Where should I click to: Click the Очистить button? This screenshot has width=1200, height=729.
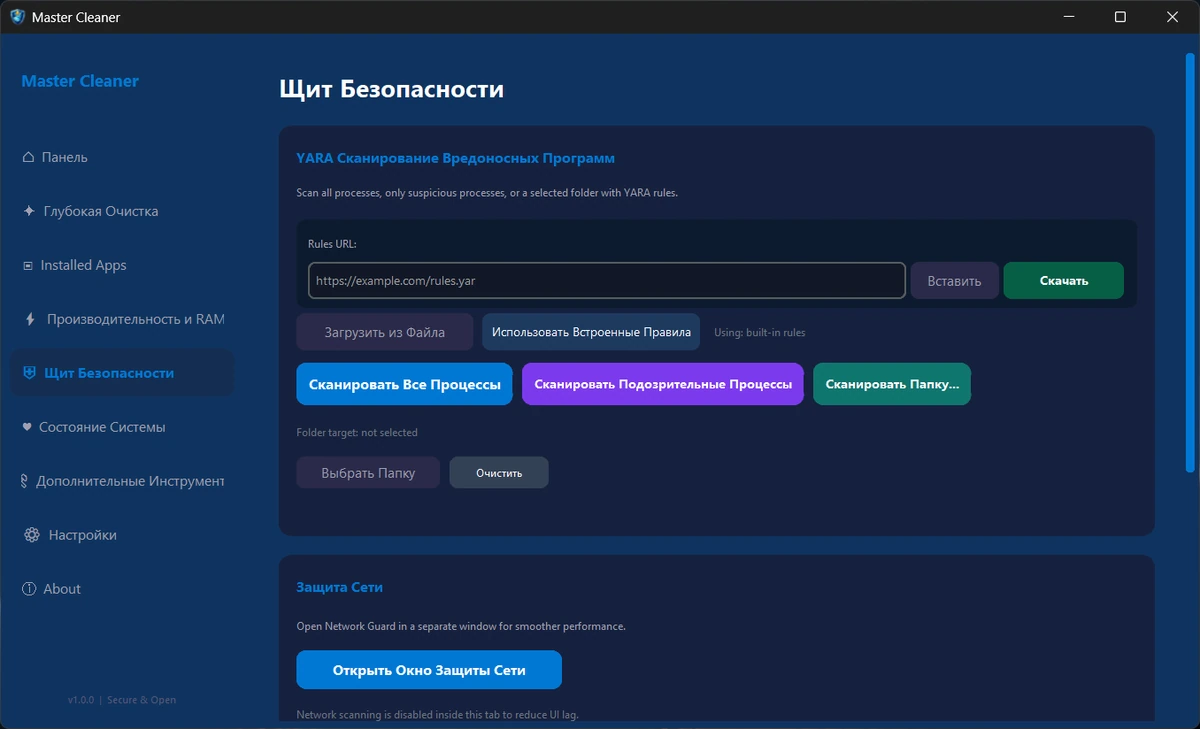tap(499, 472)
